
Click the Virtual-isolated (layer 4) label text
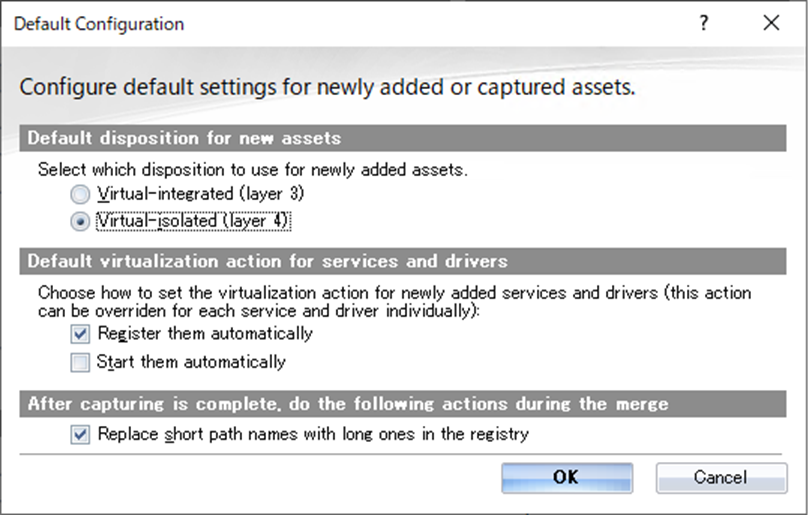tap(193, 221)
